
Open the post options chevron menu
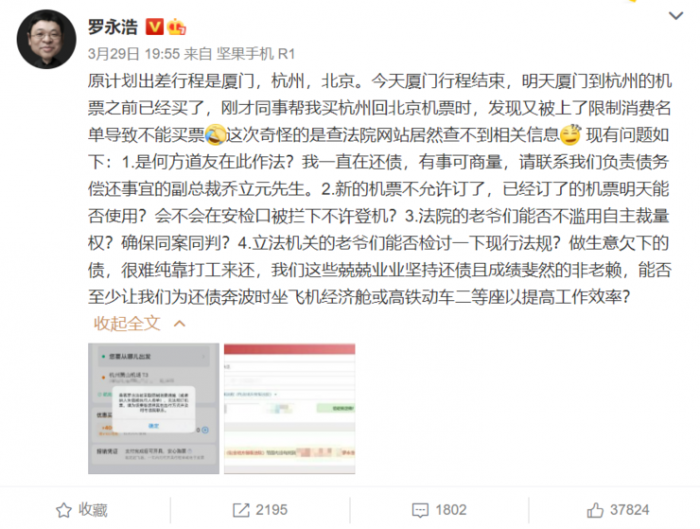click(676, 16)
